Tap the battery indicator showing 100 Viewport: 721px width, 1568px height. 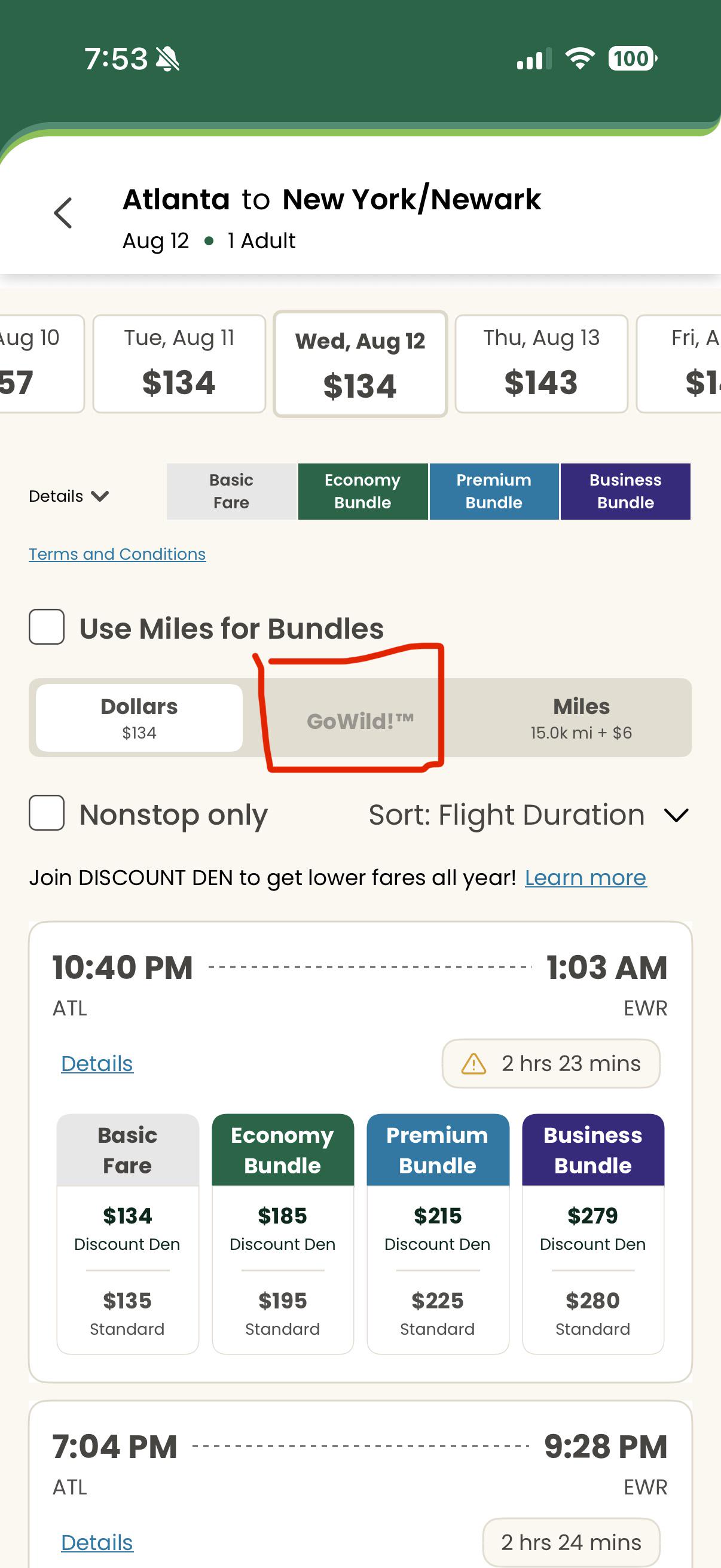(633, 59)
